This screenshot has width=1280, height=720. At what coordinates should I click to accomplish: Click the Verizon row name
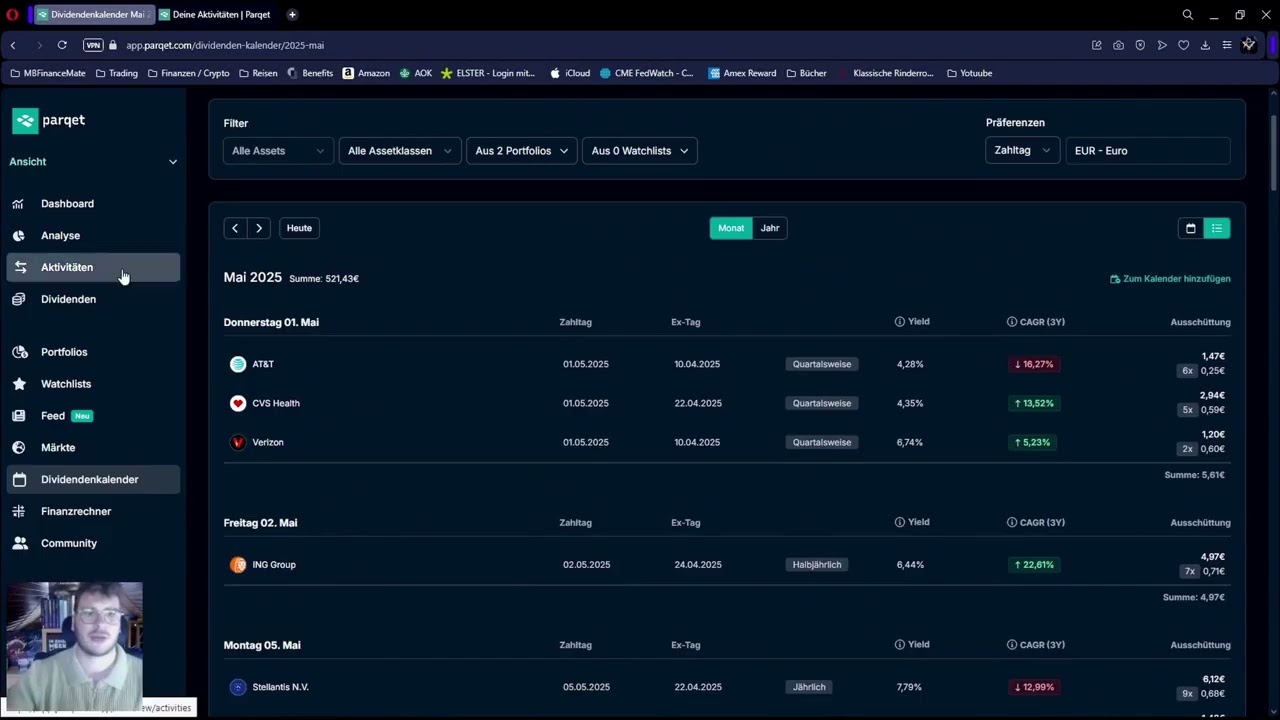click(x=268, y=442)
